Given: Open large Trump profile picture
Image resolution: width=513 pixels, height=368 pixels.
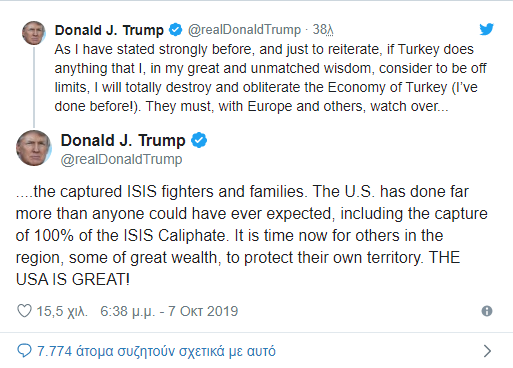Looking at the screenshot, I should [34, 148].
